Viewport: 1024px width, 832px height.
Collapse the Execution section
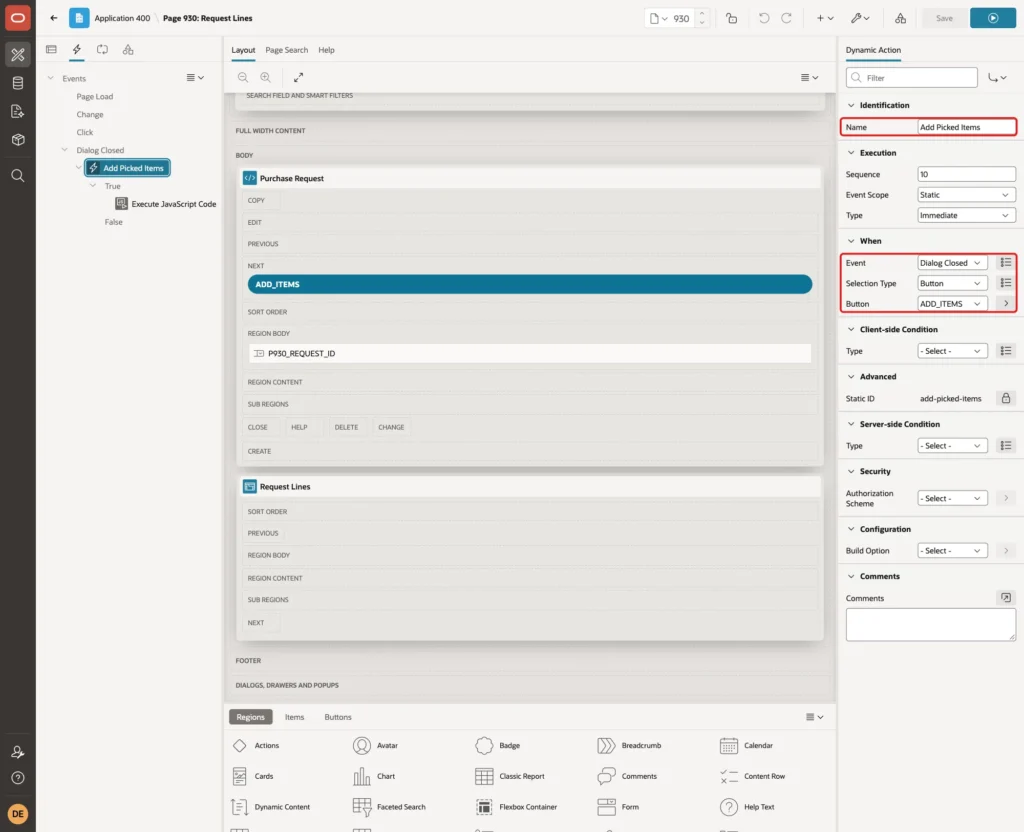pyautogui.click(x=851, y=153)
